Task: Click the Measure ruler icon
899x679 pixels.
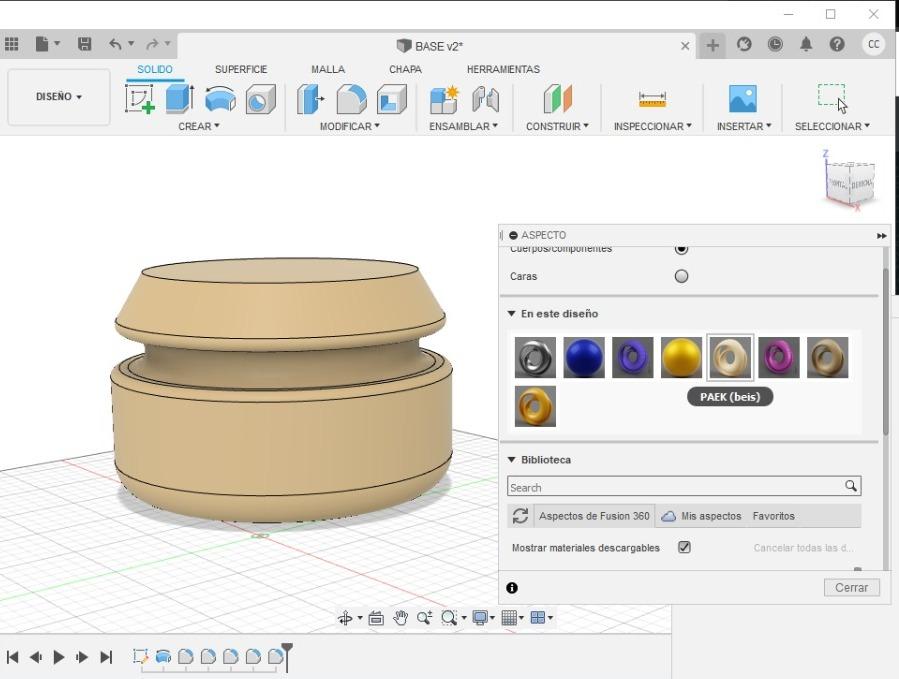Action: [652, 99]
